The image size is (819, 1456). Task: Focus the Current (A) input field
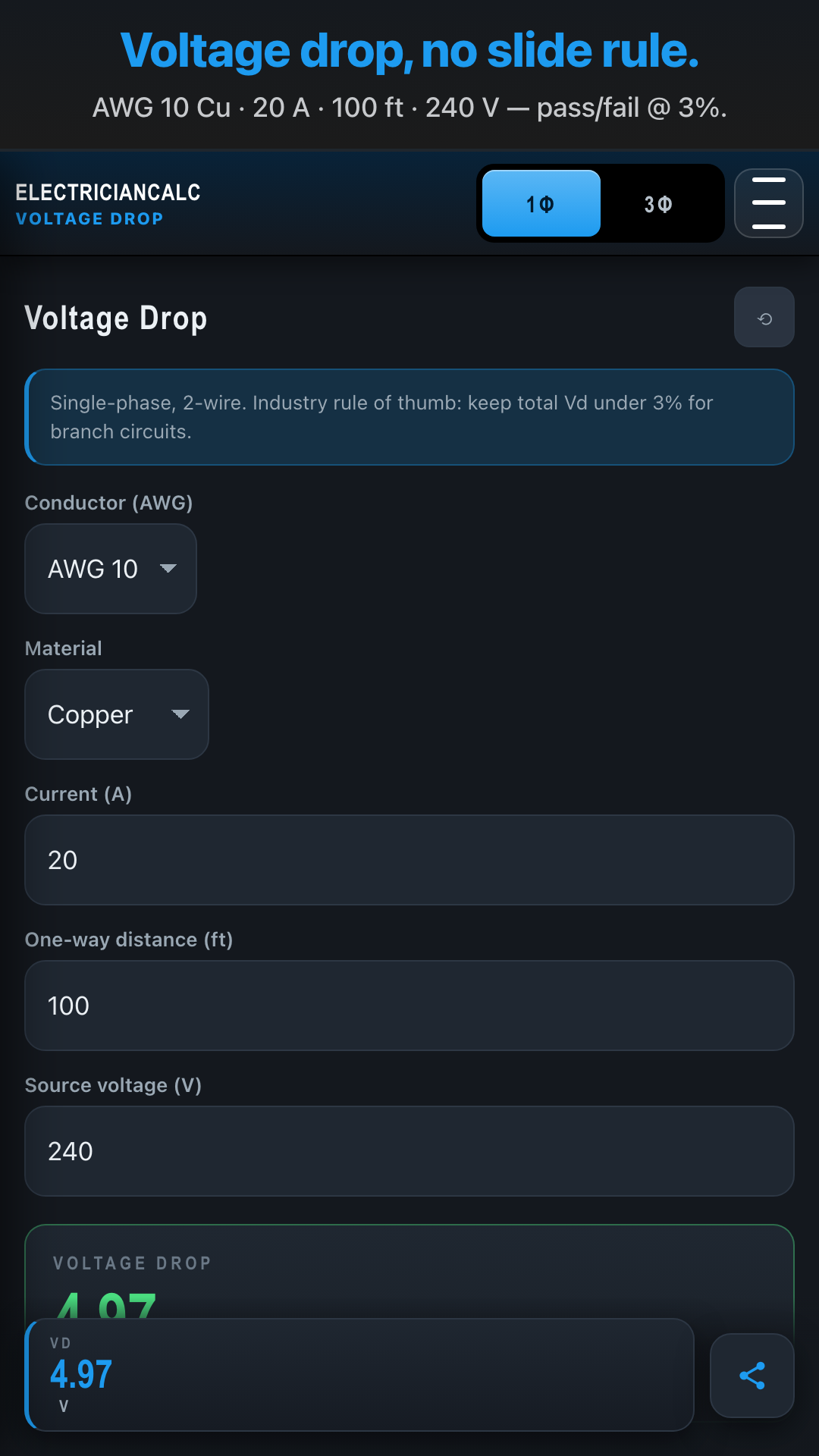point(409,860)
